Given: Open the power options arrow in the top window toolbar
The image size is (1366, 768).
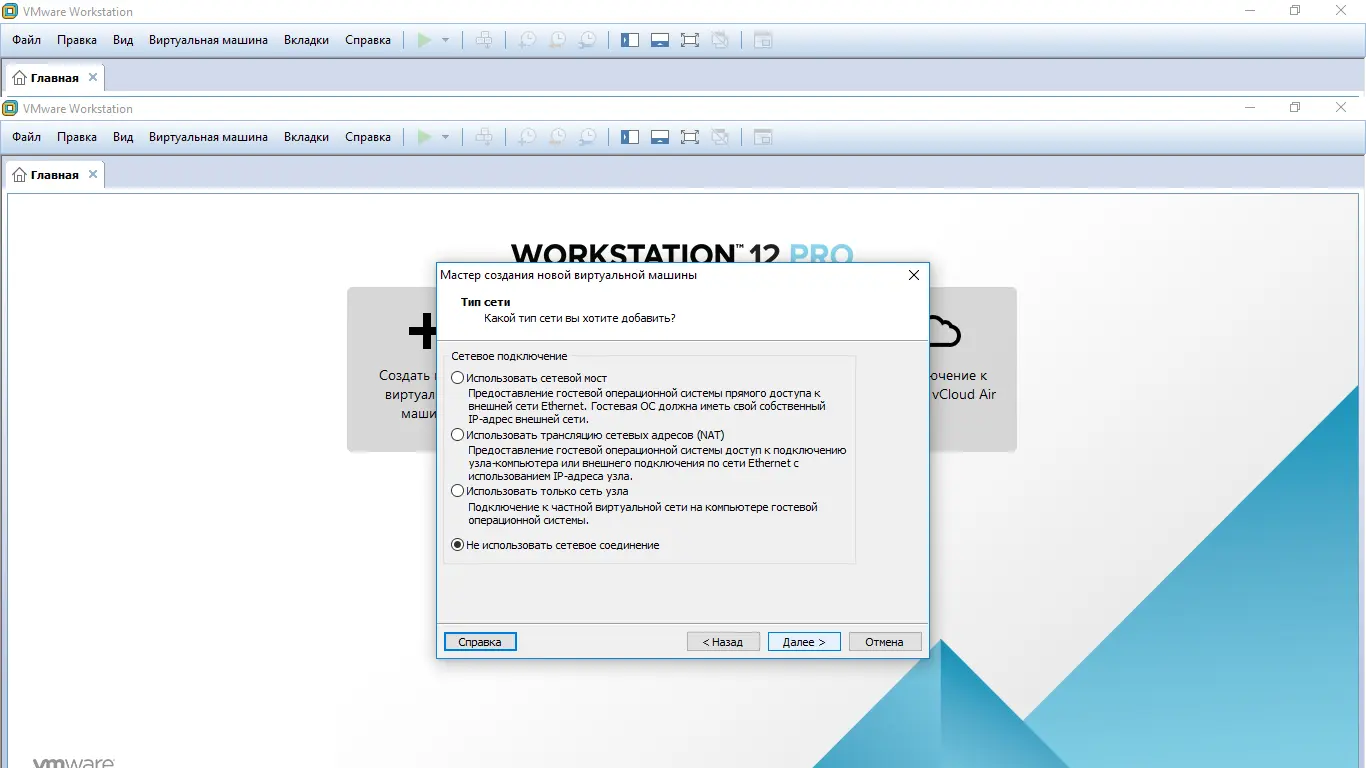Looking at the screenshot, I should coord(445,40).
